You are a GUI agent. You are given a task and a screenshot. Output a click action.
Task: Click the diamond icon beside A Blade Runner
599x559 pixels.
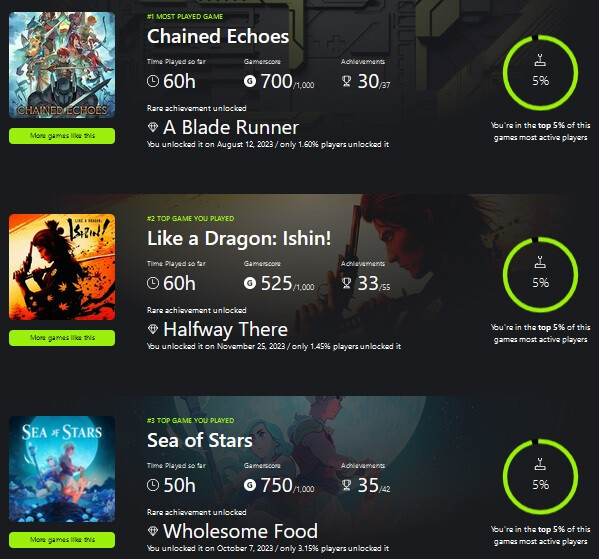tap(153, 127)
